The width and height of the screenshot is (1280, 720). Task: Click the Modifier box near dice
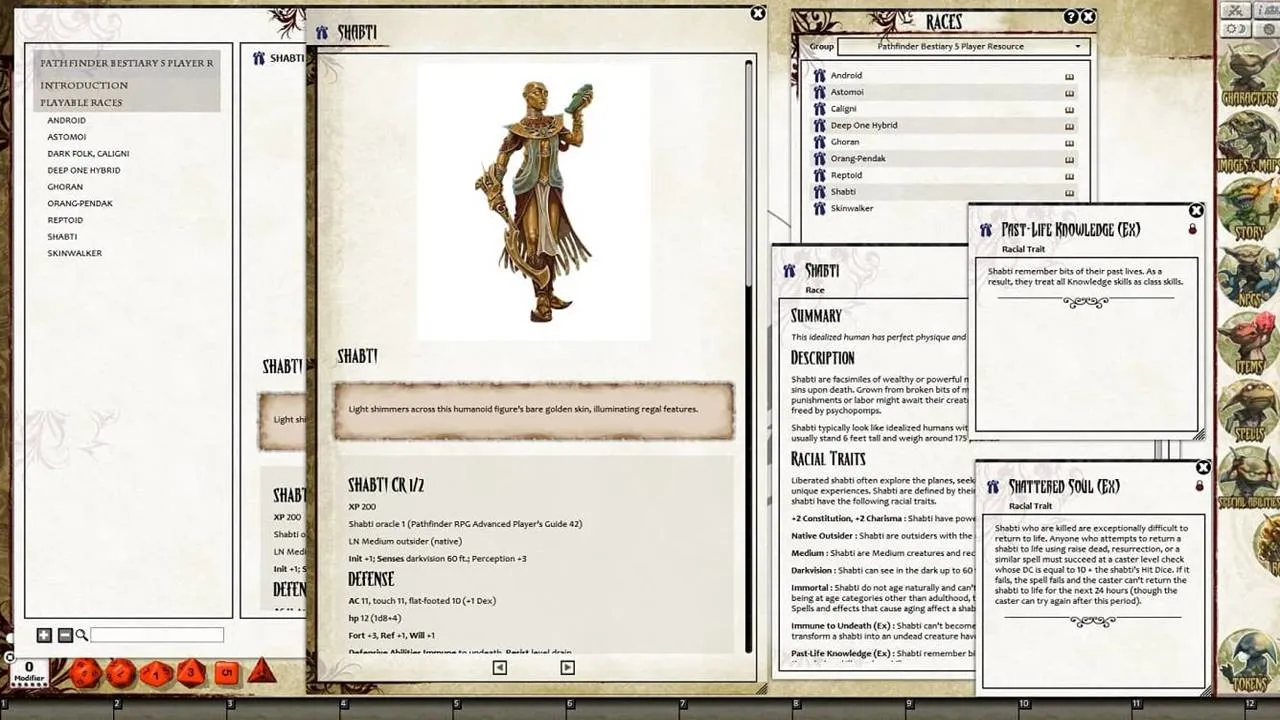(29, 672)
